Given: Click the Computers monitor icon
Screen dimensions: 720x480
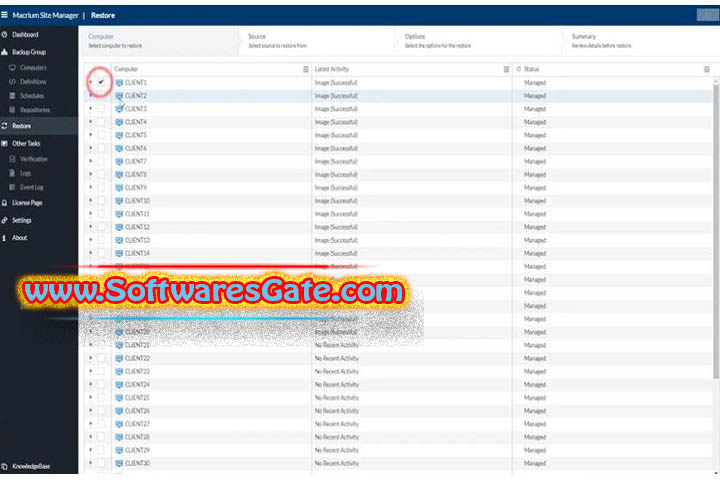Looking at the screenshot, I should coord(12,68).
